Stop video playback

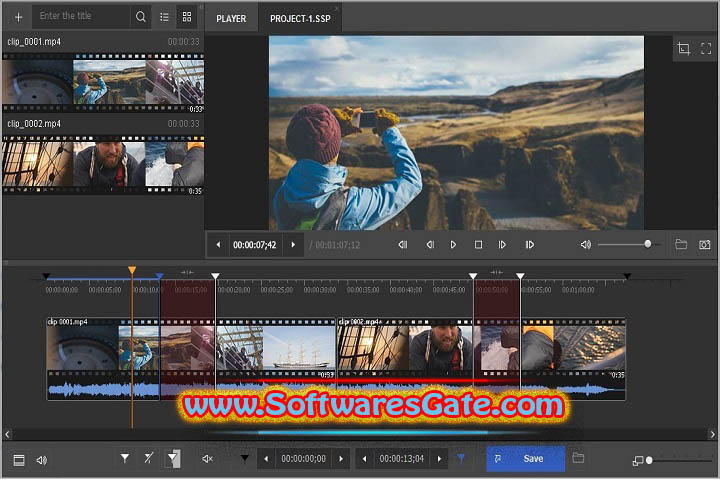point(478,245)
